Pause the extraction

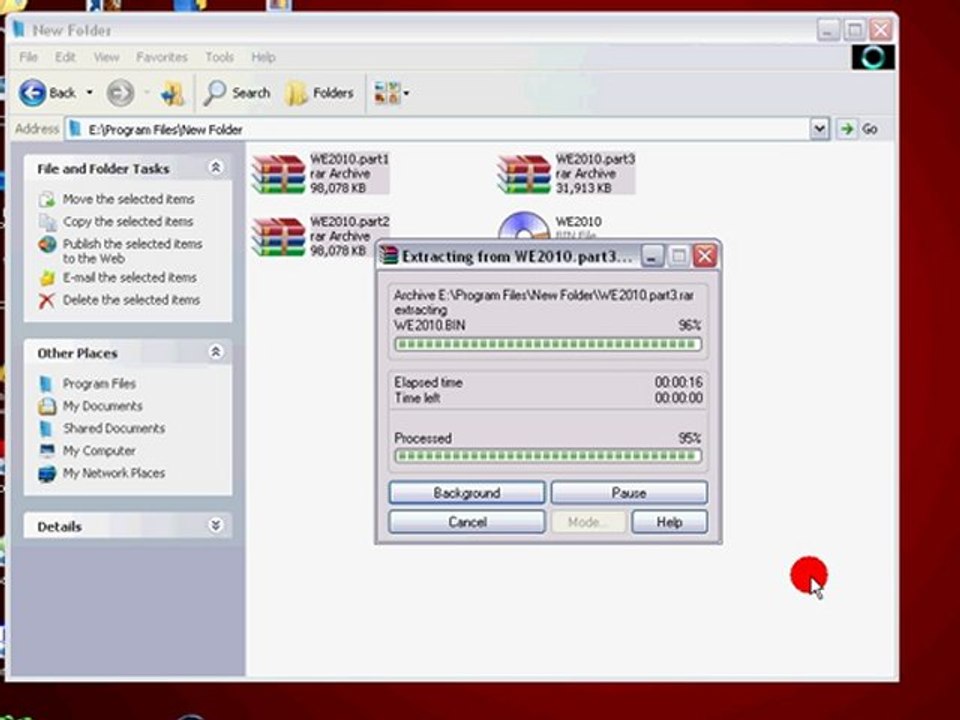[629, 493]
